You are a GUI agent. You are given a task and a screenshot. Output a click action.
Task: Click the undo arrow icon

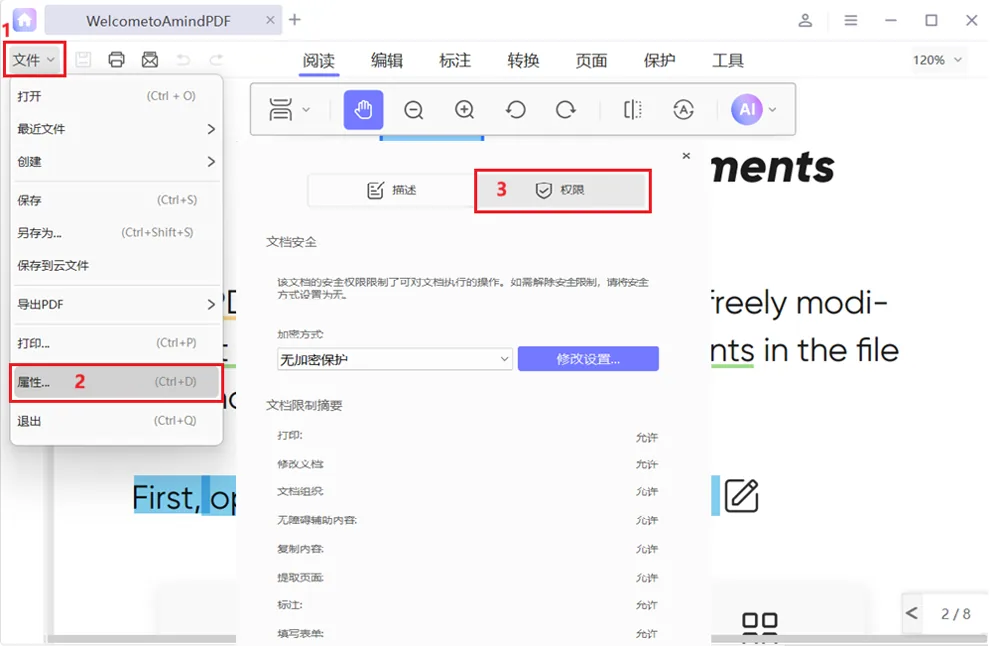tap(183, 60)
